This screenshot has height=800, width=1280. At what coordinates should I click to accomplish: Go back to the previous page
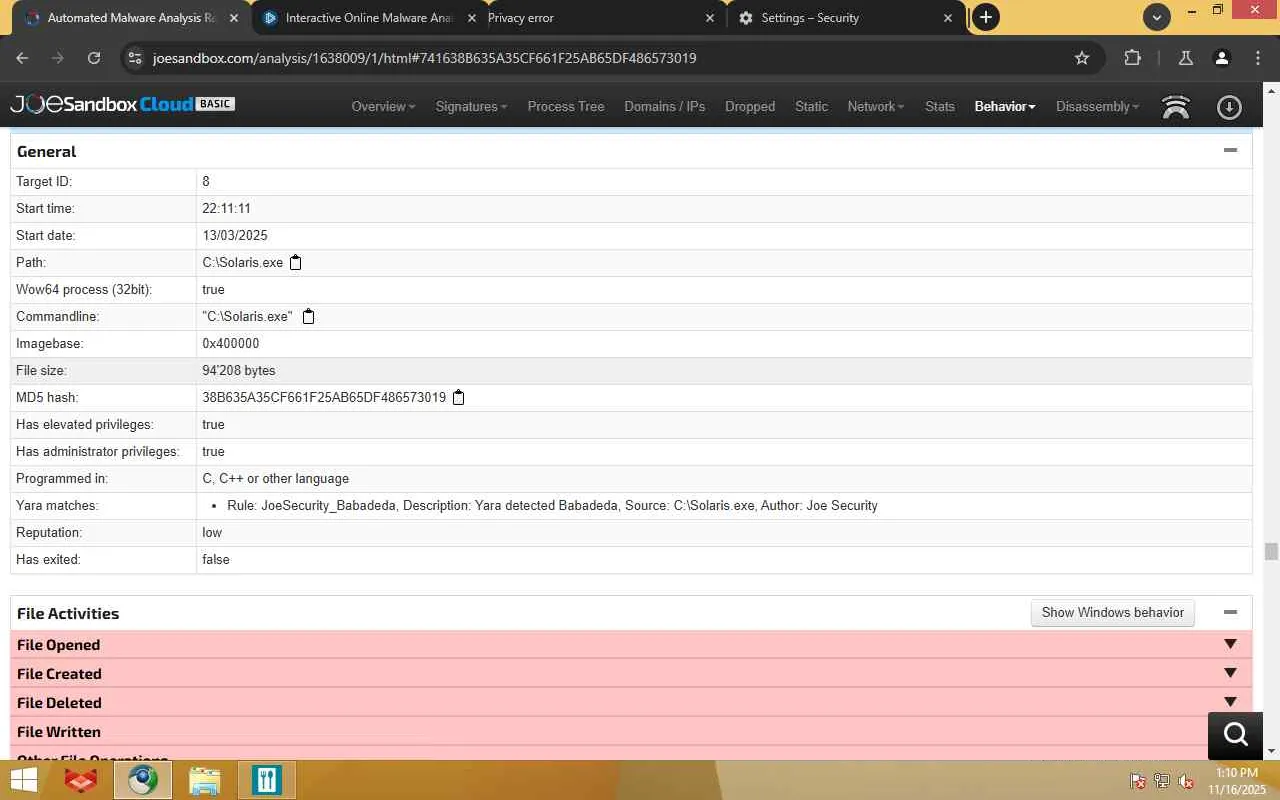[x=22, y=58]
